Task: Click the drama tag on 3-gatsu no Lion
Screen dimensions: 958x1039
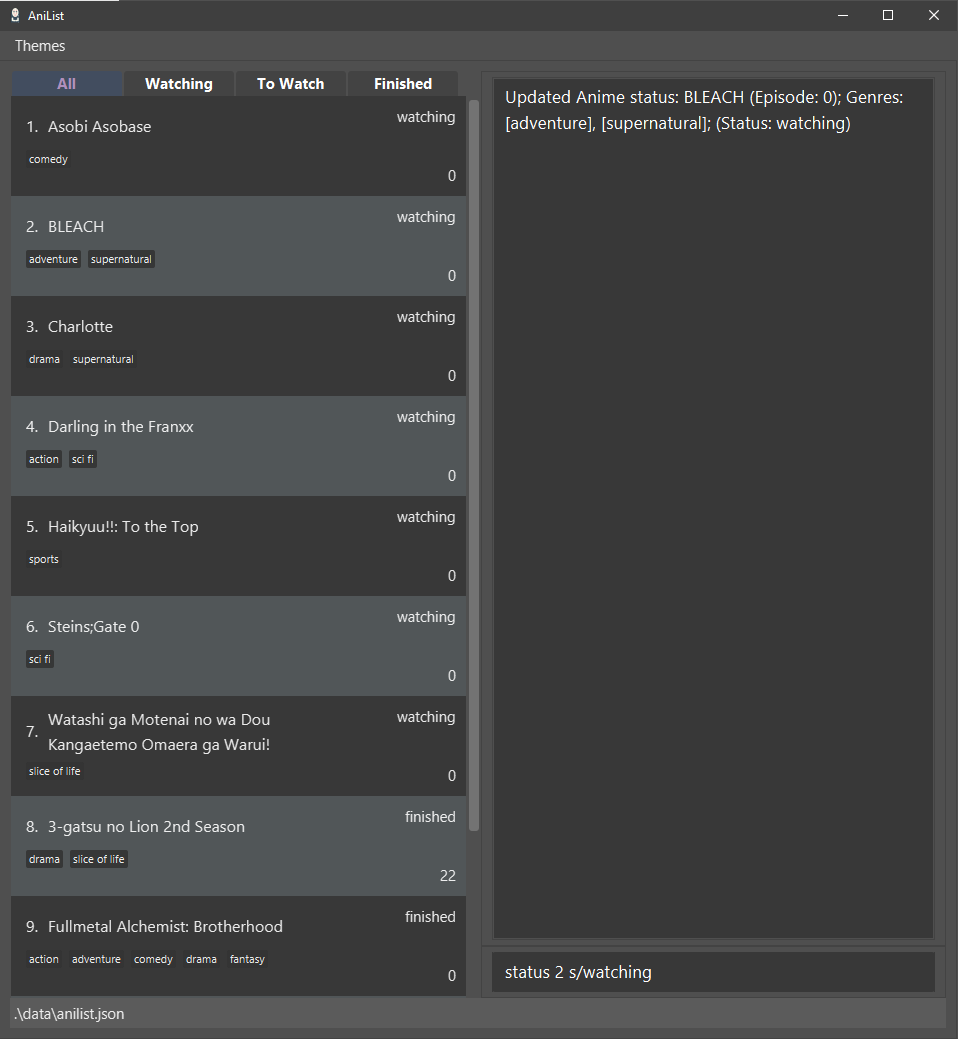Action: pyautogui.click(x=44, y=859)
